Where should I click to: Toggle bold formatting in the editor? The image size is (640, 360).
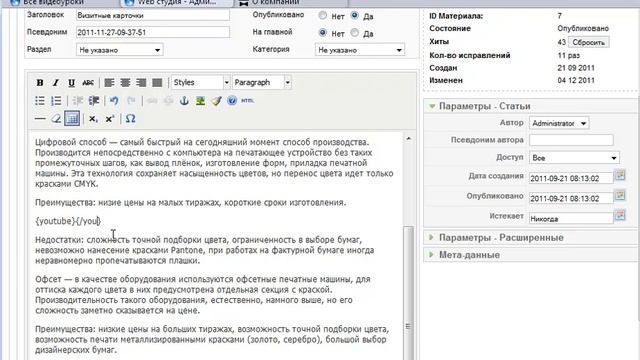(40, 82)
